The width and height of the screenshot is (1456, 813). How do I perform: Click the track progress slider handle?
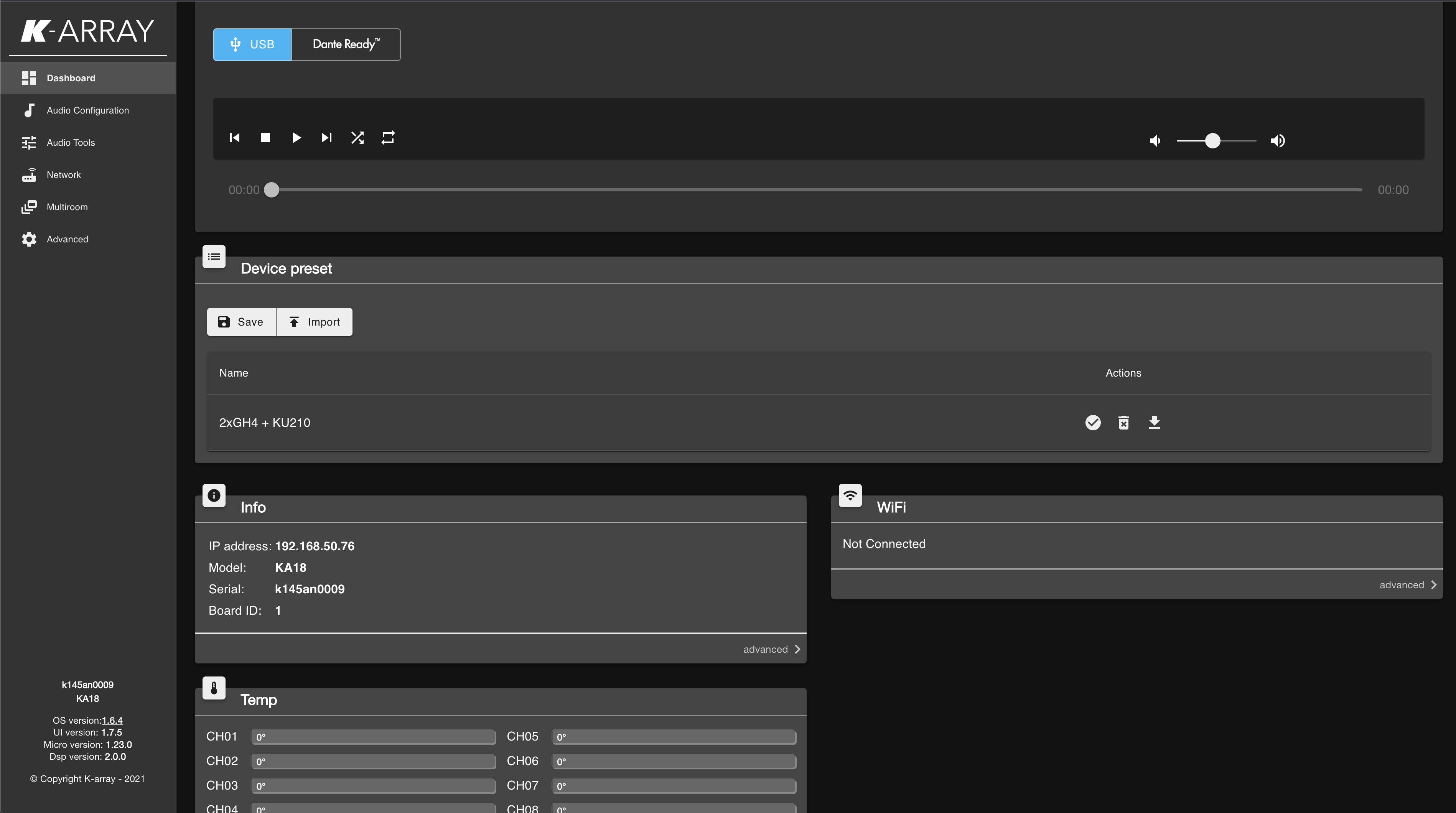click(272, 190)
